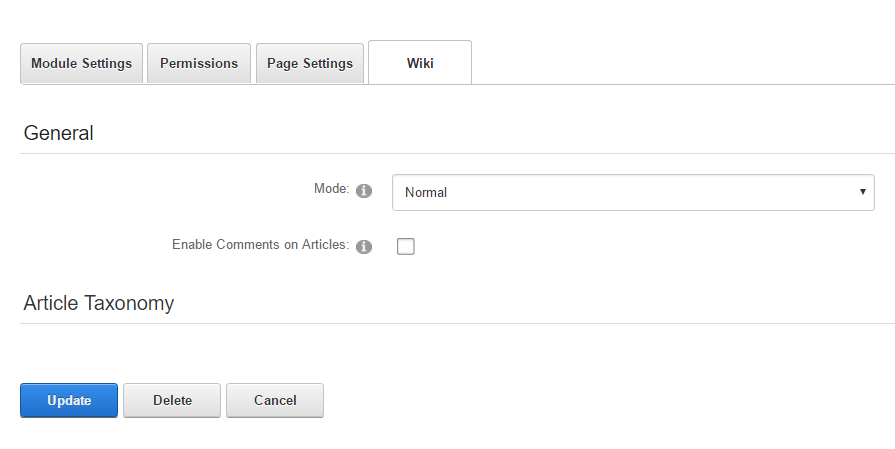The image size is (895, 449).
Task: Show help info for Mode setting
Action: point(364,190)
